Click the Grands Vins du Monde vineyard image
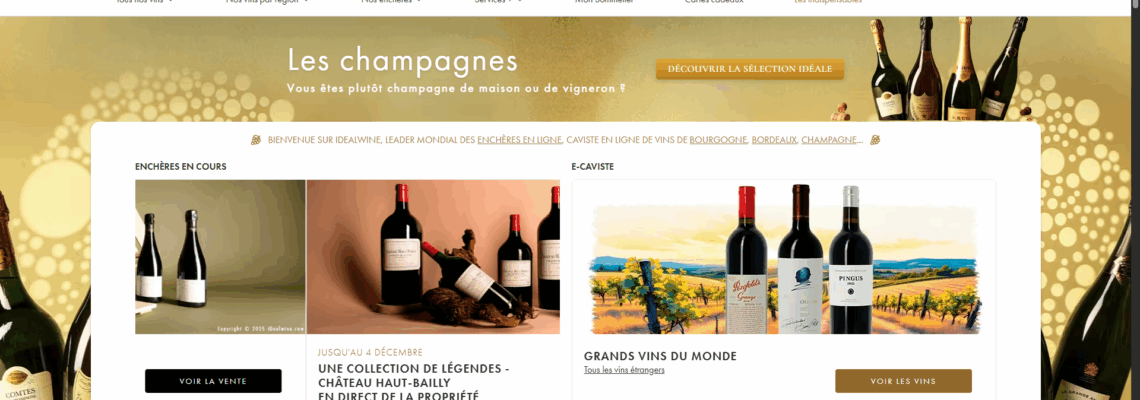This screenshot has width=1140, height=400. pos(784,260)
